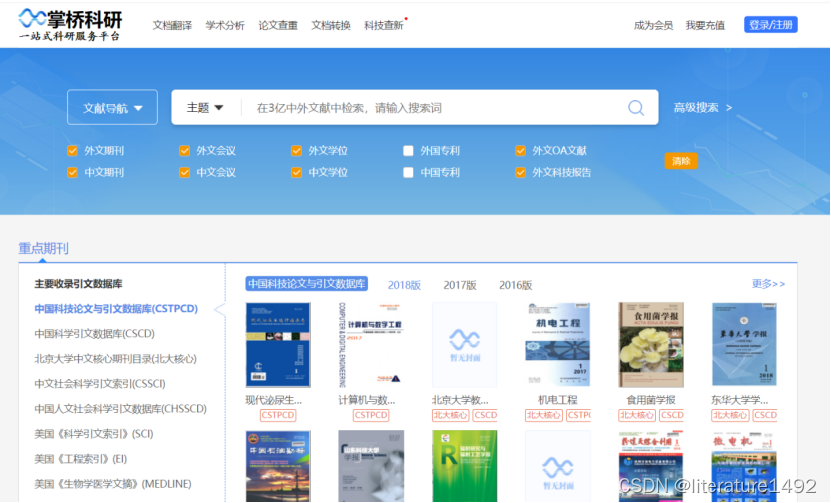831x503 pixels.
Task: Click 机电工程 journal title
Action: (558, 400)
